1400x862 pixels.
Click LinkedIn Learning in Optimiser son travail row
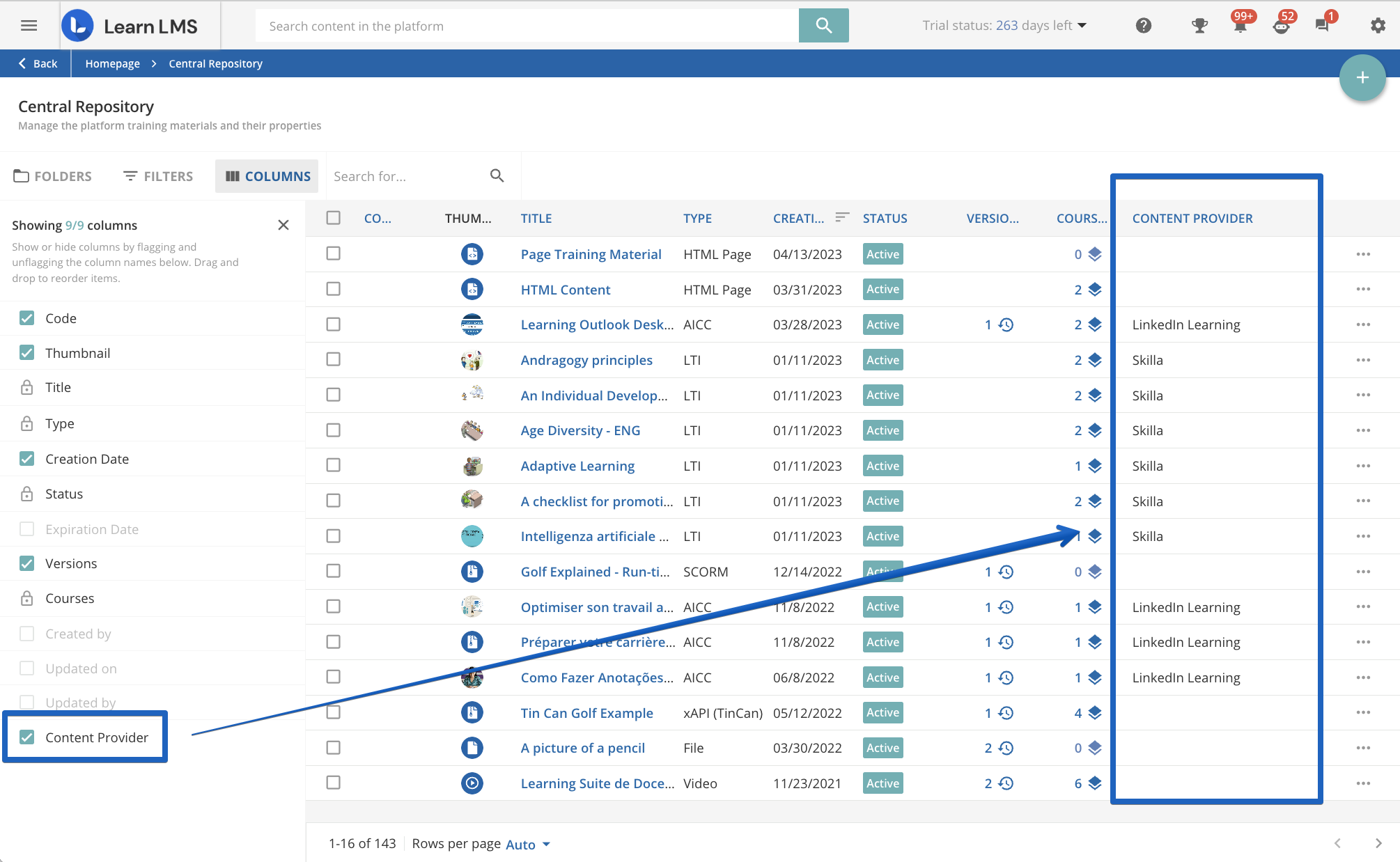click(x=1186, y=607)
